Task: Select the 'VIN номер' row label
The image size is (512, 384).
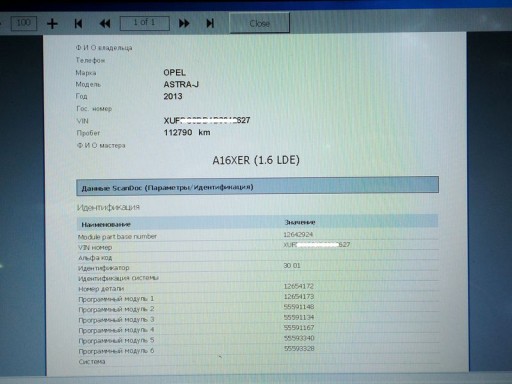Action: [95, 247]
